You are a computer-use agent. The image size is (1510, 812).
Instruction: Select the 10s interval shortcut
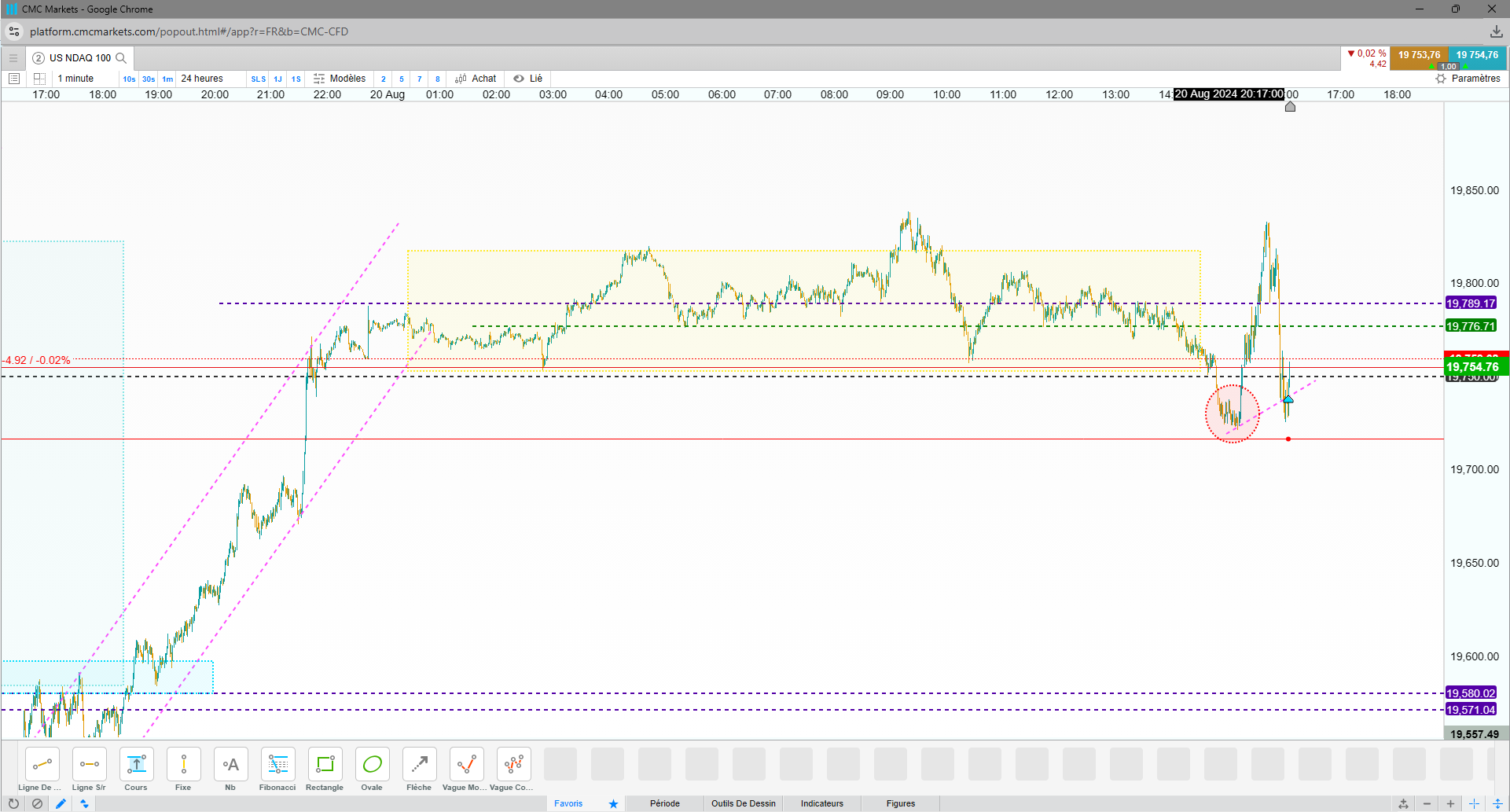pos(129,79)
